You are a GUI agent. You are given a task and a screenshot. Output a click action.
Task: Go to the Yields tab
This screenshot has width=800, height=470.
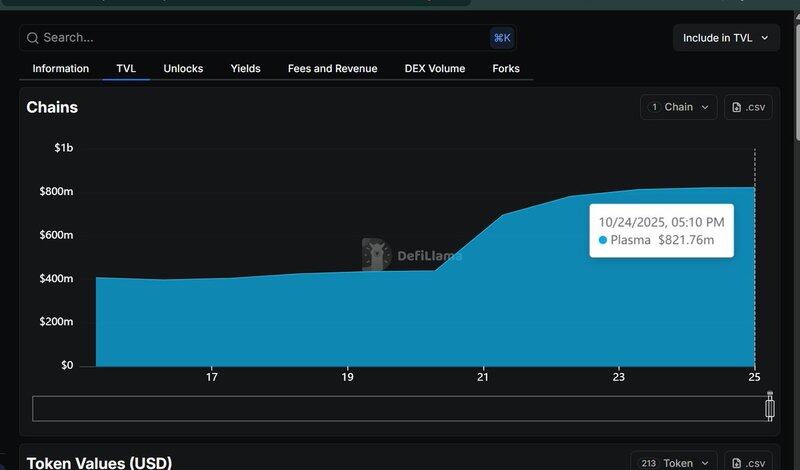coord(245,69)
